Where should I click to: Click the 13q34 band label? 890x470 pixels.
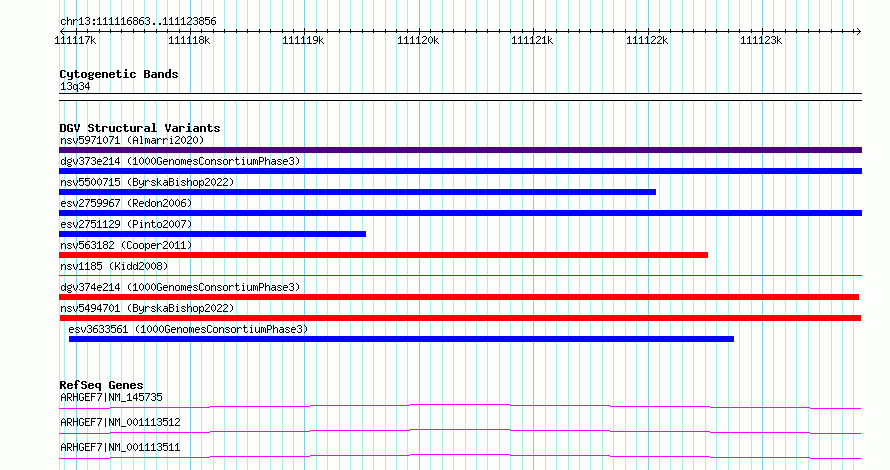click(75, 86)
